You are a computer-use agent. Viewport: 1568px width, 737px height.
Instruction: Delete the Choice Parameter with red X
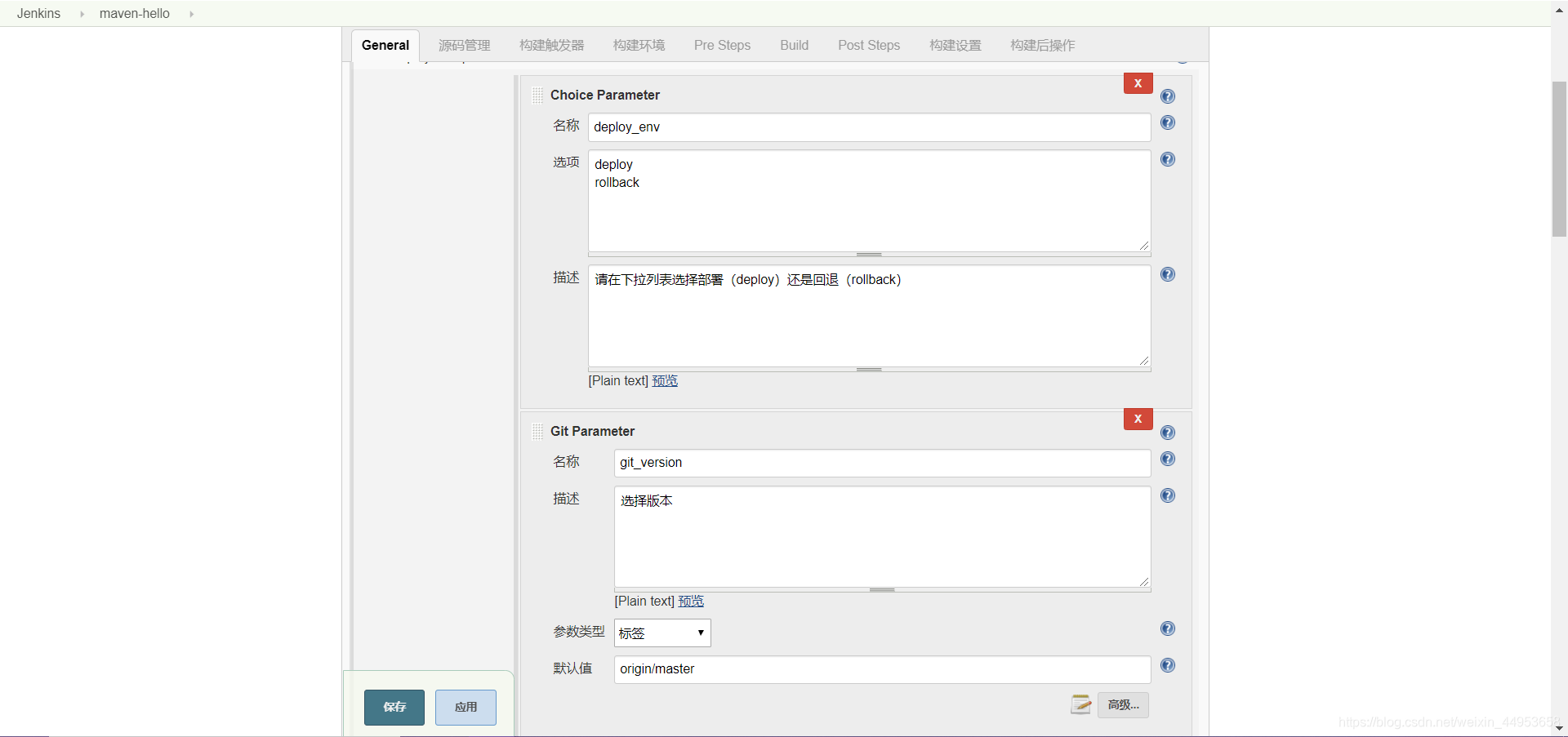(x=1138, y=83)
